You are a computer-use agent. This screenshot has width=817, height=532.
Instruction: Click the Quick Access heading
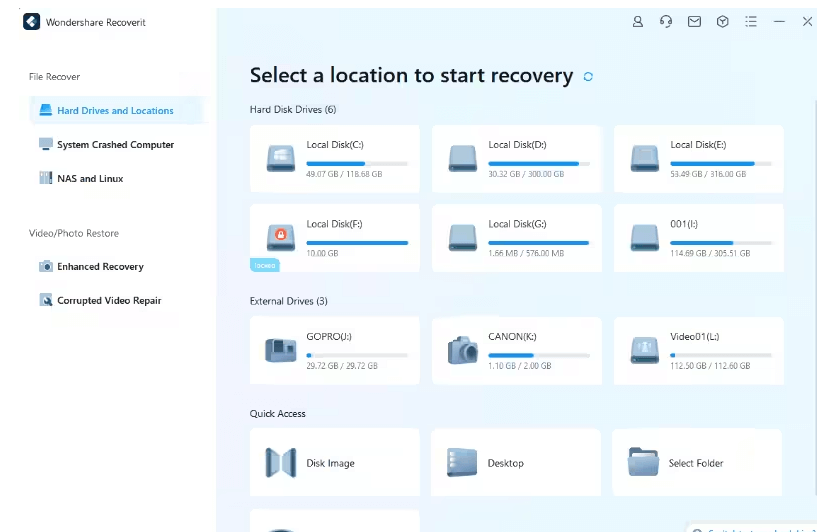(278, 414)
